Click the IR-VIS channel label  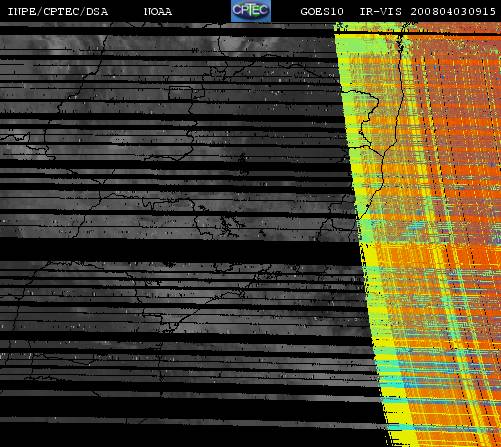tap(381, 12)
